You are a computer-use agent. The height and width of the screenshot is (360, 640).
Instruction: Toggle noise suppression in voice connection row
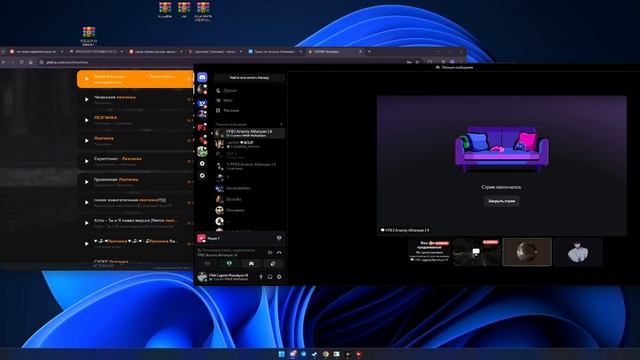tap(270, 253)
